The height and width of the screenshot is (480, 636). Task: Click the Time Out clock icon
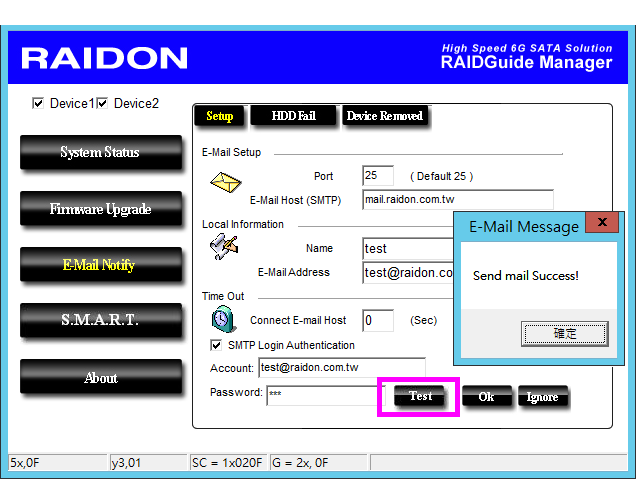(x=223, y=319)
